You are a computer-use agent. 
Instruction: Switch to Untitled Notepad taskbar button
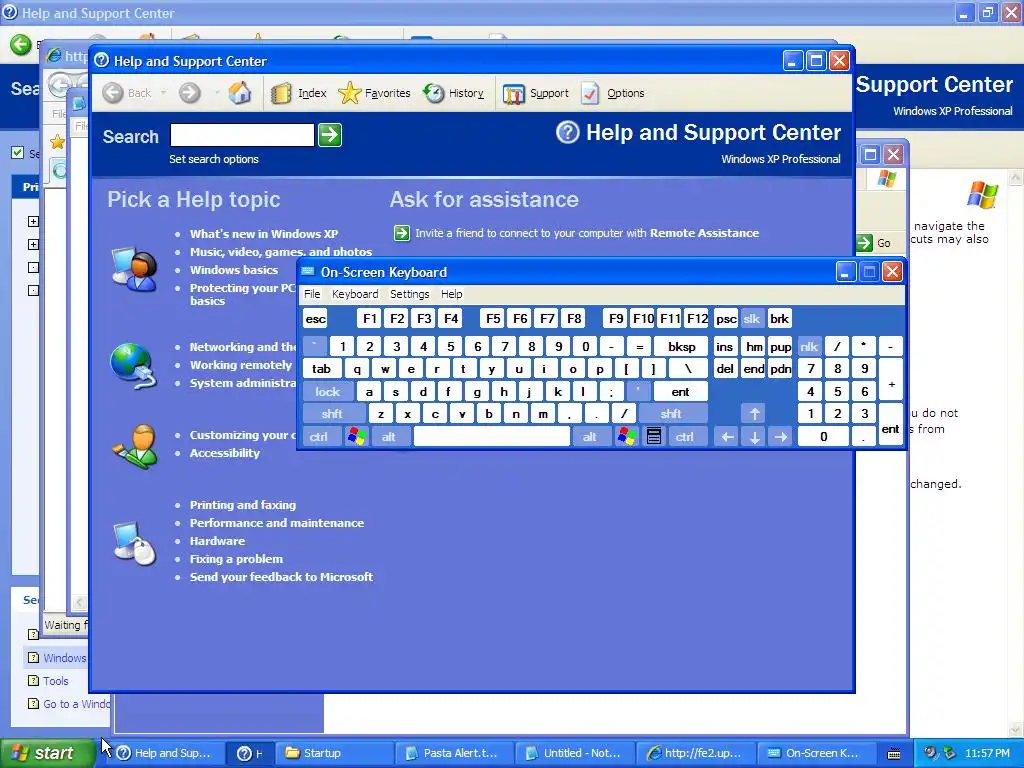click(575, 753)
